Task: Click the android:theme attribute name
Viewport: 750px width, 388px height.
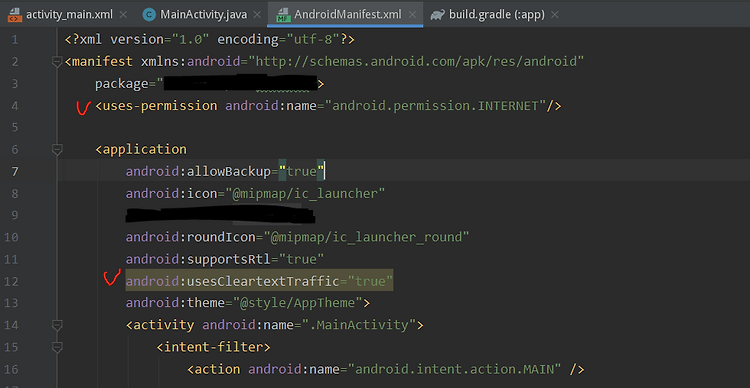Action: 175,303
